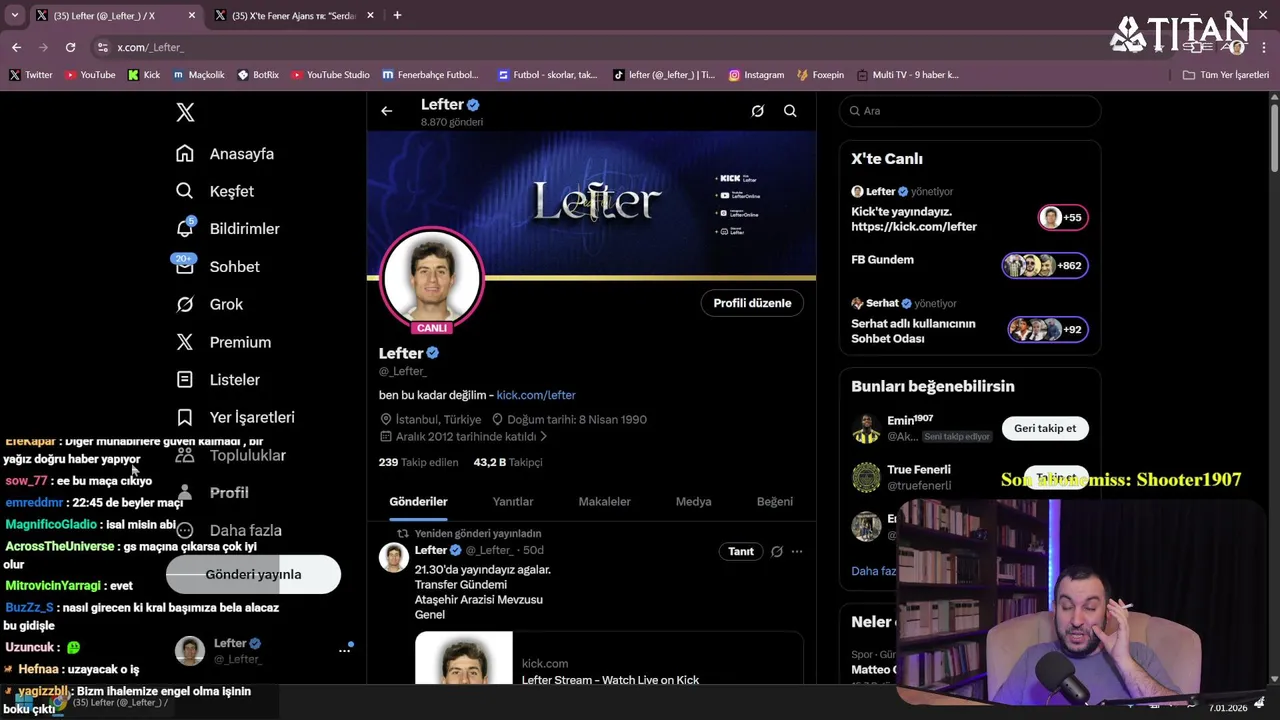Open FB Gundem live space
Viewport: 1280px width, 720px height.
[970, 264]
